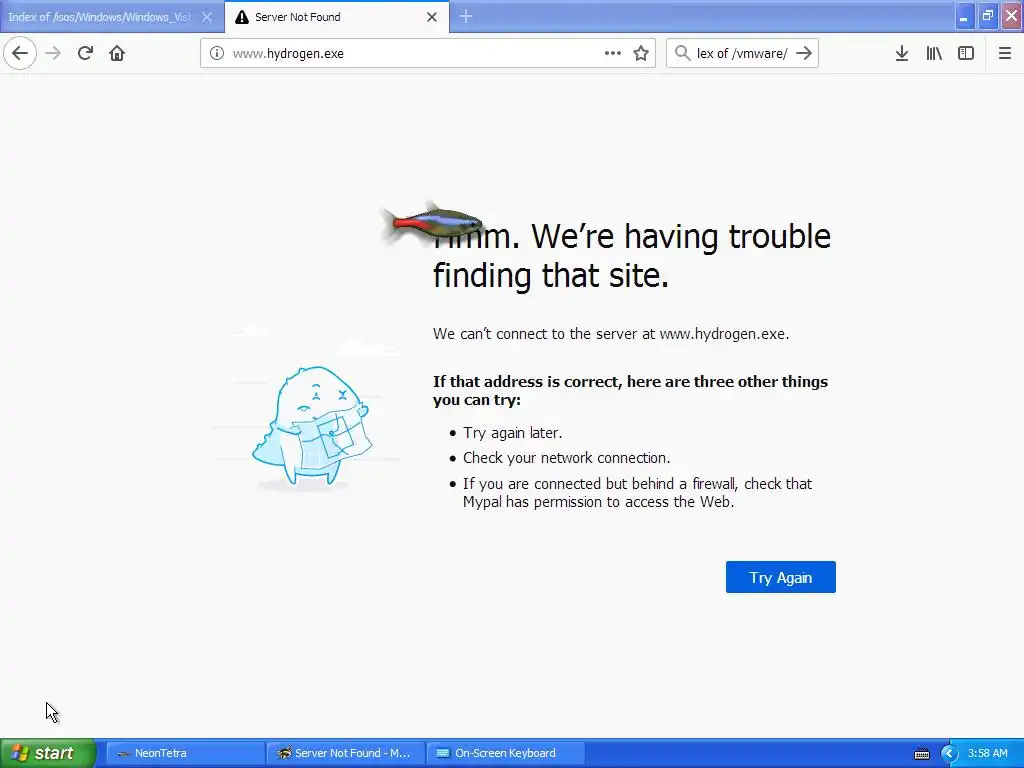Image resolution: width=1024 pixels, height=768 pixels.
Task: Click the neon tetra fish on the page
Action: point(433,222)
